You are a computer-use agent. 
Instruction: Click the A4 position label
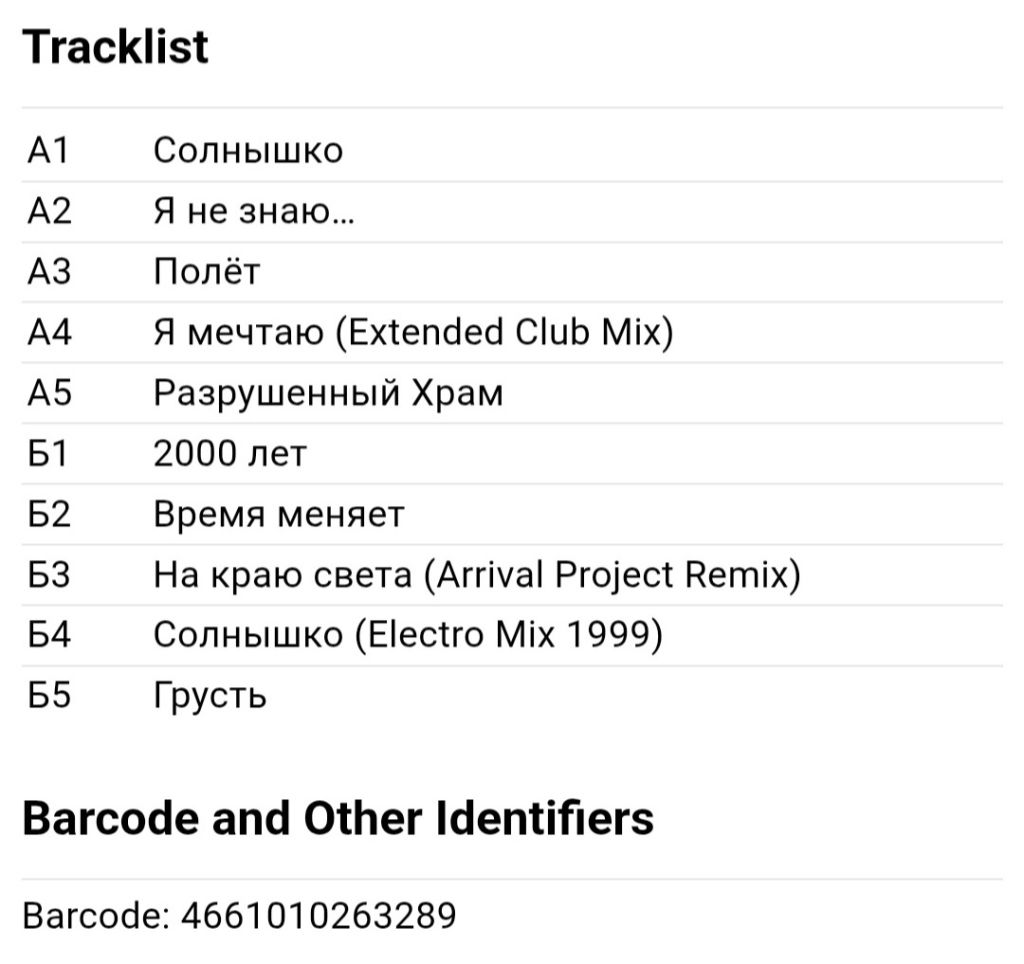coord(50,332)
